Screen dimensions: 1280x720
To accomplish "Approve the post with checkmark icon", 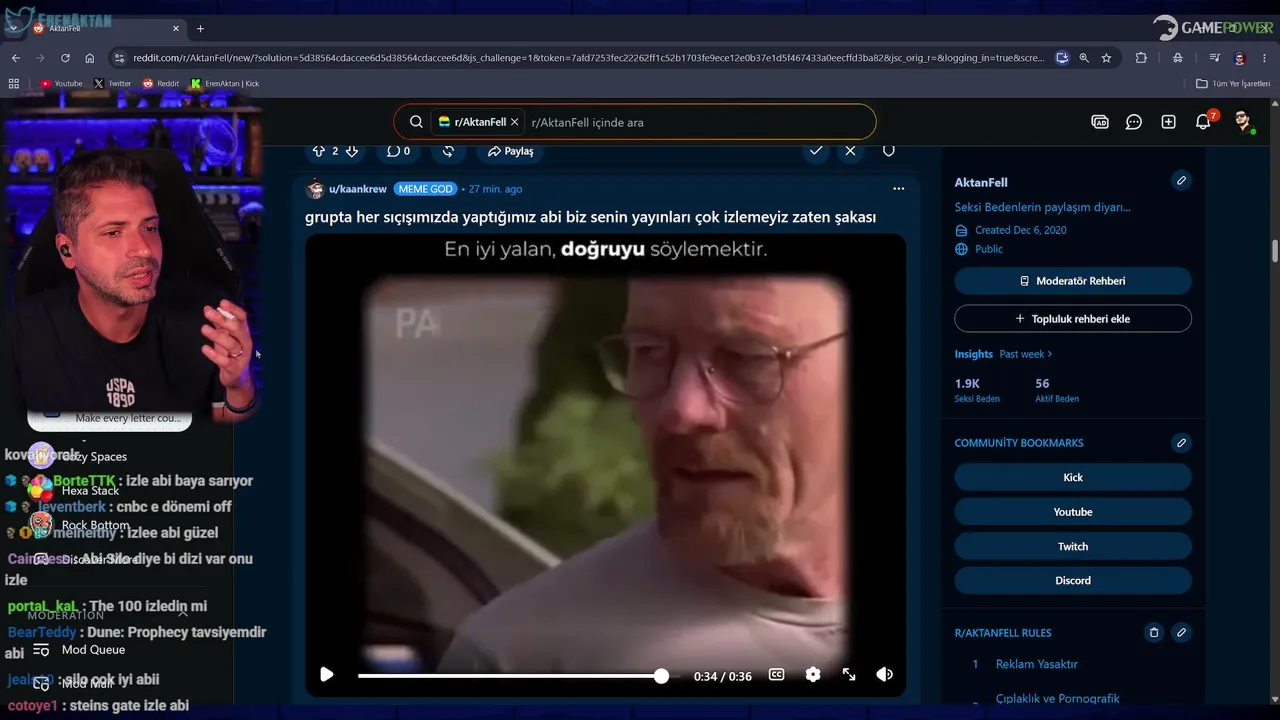I will (817, 150).
